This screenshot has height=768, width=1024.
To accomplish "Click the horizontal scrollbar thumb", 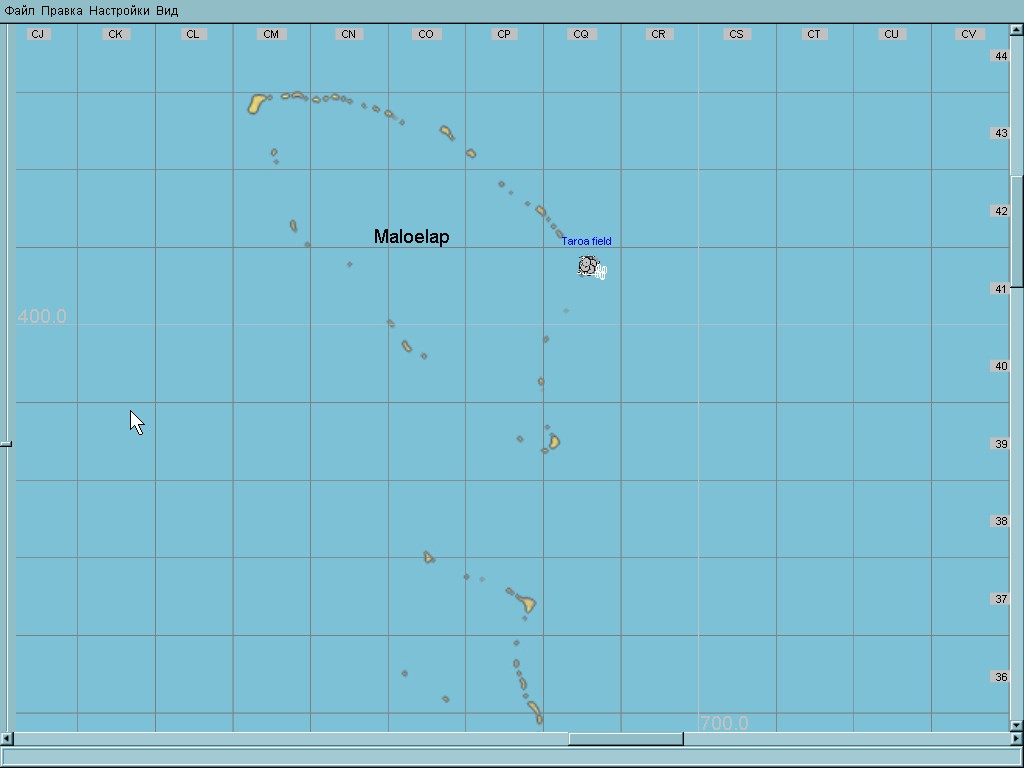I will click(626, 739).
